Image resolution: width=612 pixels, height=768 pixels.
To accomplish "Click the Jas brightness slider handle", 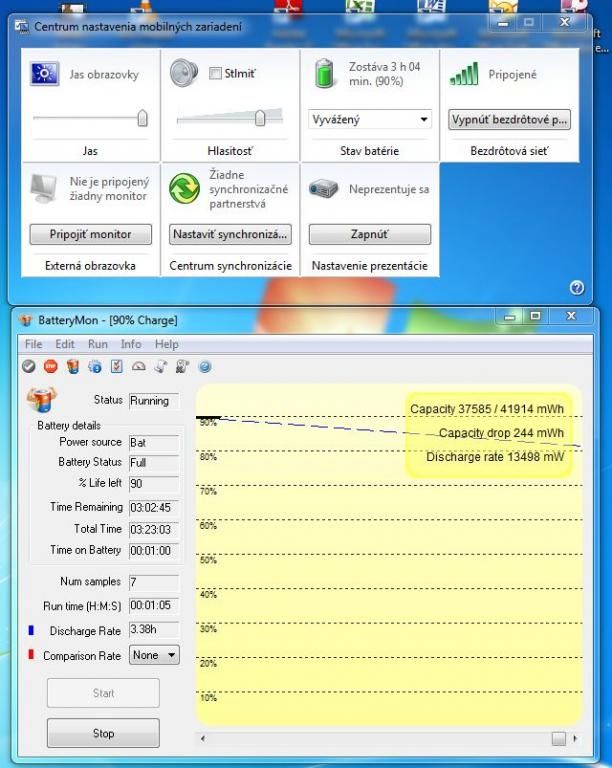I will point(142,118).
